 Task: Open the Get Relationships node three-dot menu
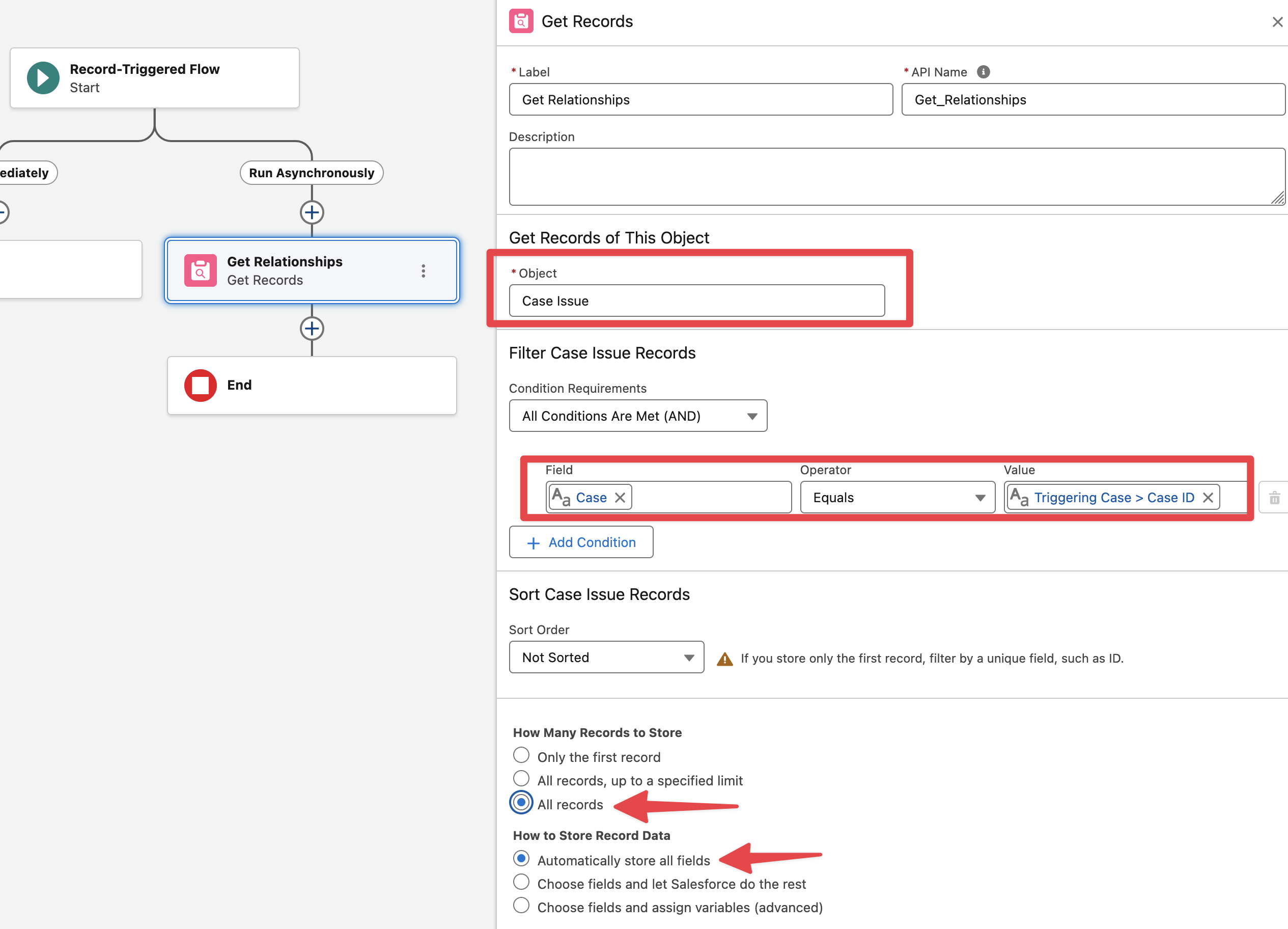[x=423, y=271]
